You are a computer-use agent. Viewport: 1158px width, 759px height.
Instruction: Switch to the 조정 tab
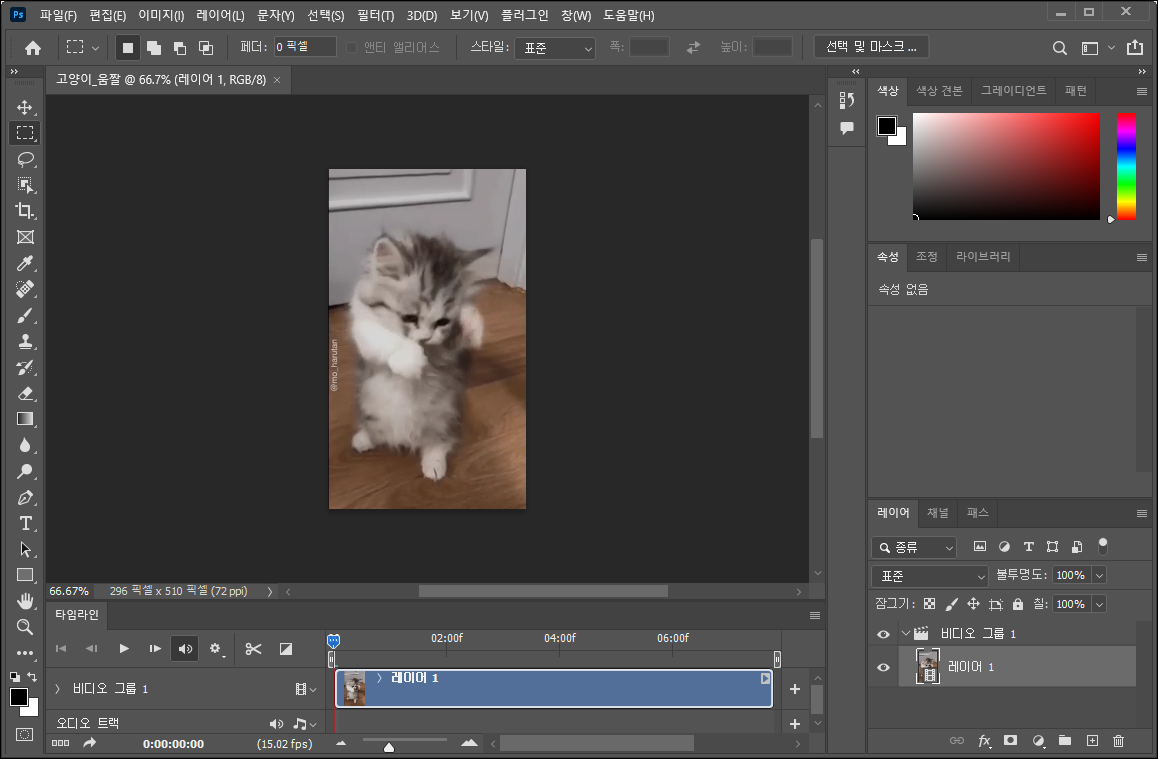point(926,256)
